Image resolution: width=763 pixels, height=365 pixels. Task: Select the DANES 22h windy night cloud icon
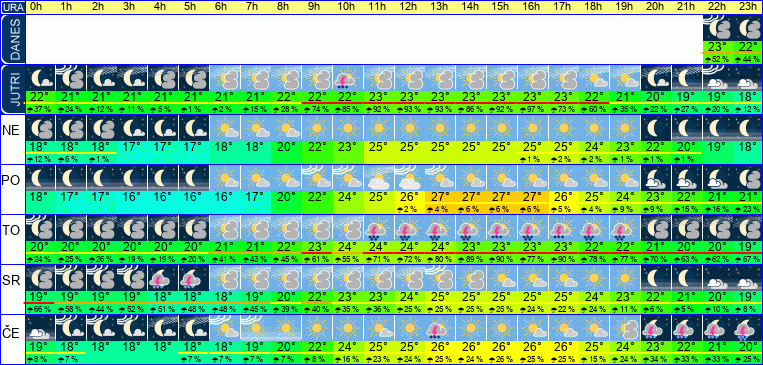717,28
